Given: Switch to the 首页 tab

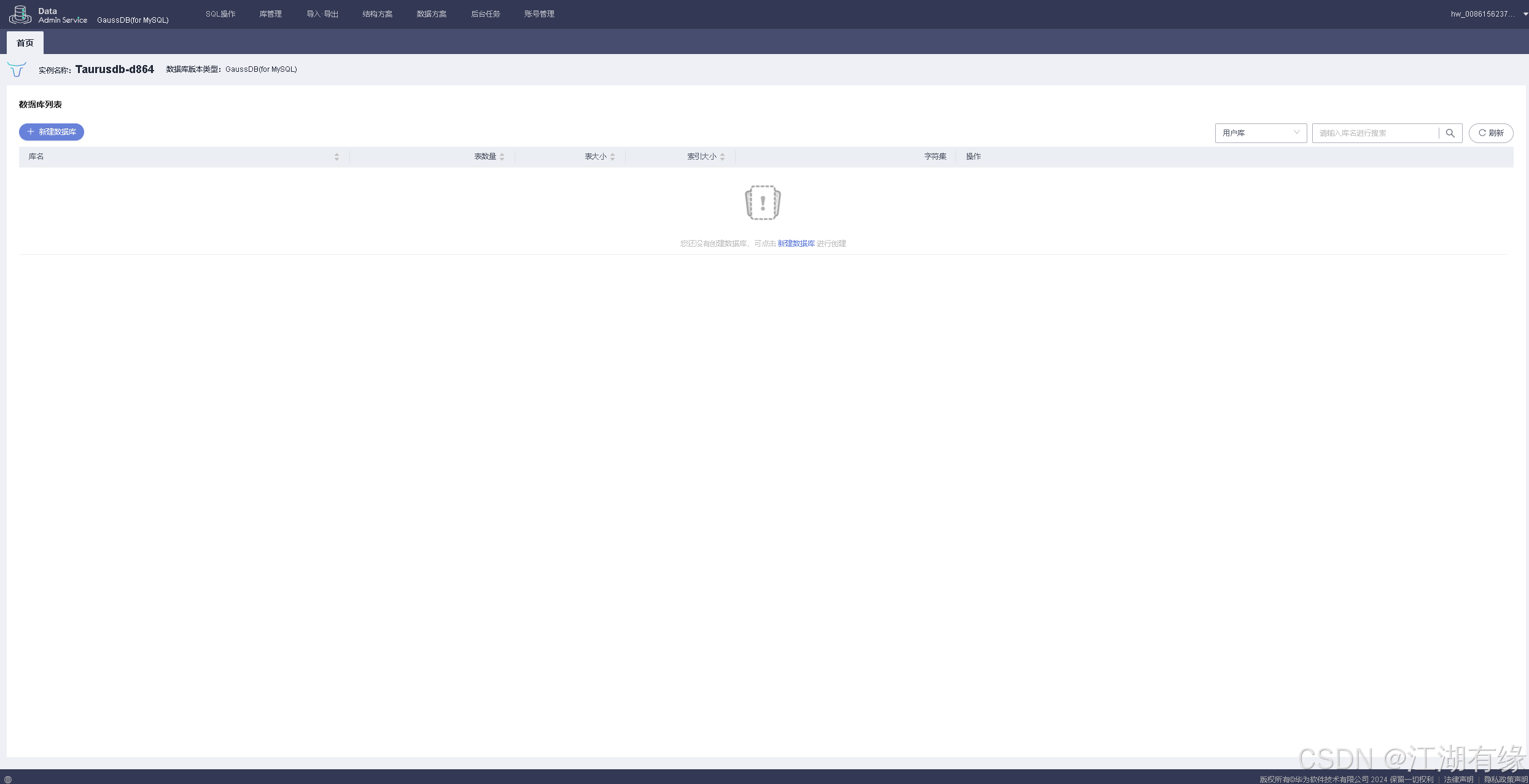Looking at the screenshot, I should pyautogui.click(x=25, y=43).
